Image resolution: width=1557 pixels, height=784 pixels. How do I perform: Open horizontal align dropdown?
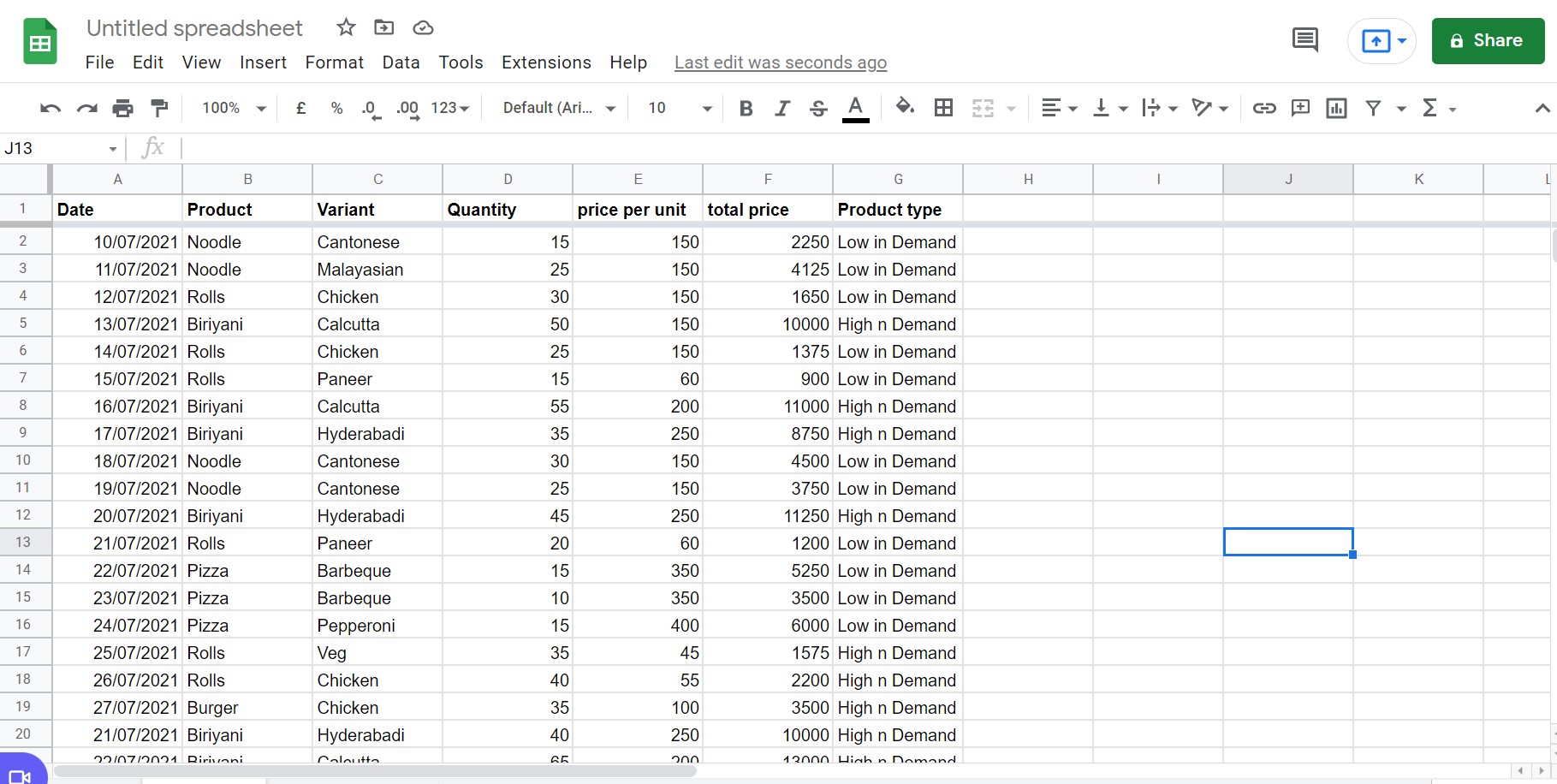(x=1059, y=108)
